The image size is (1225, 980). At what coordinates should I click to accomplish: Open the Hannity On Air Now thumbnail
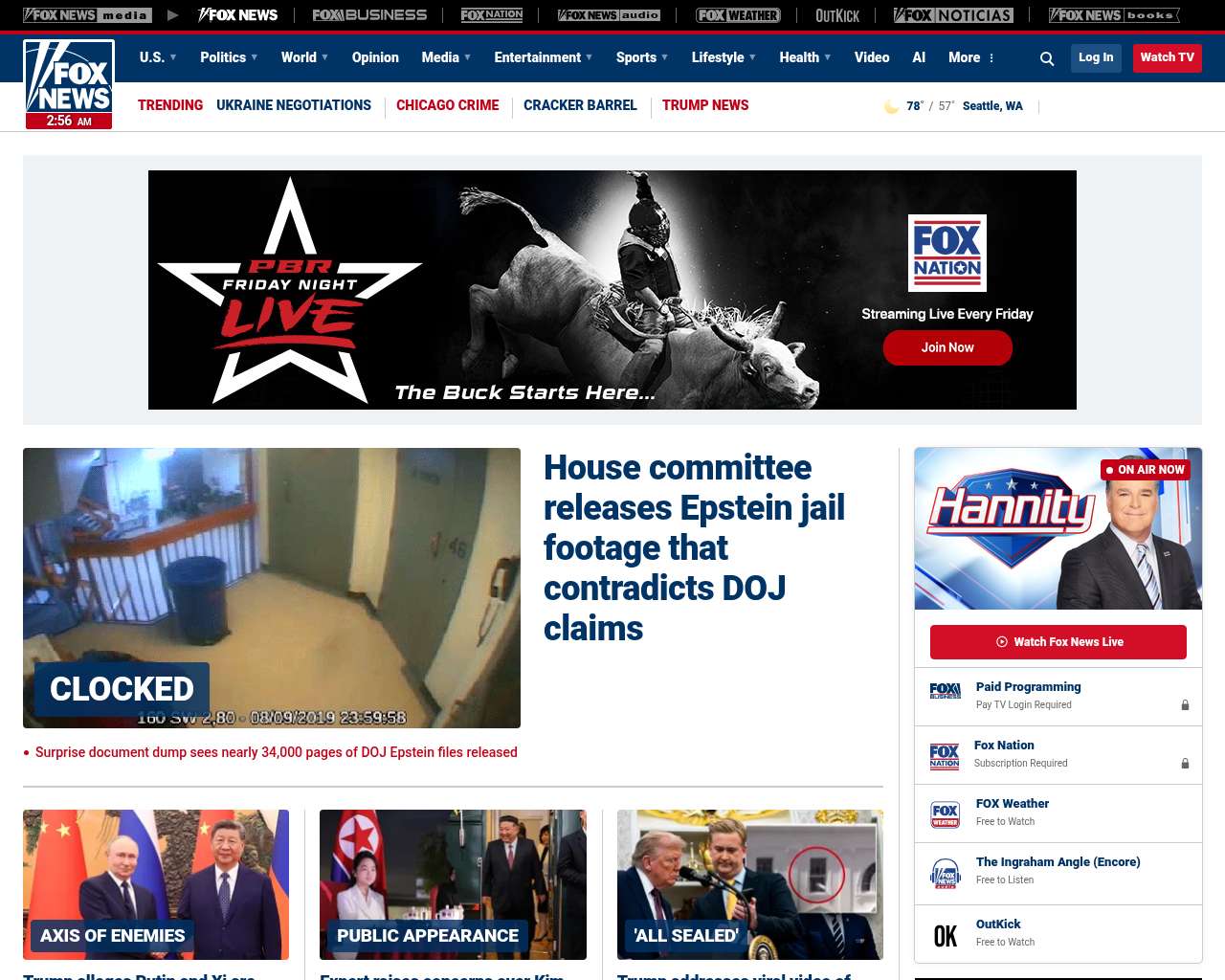pyautogui.click(x=1058, y=528)
